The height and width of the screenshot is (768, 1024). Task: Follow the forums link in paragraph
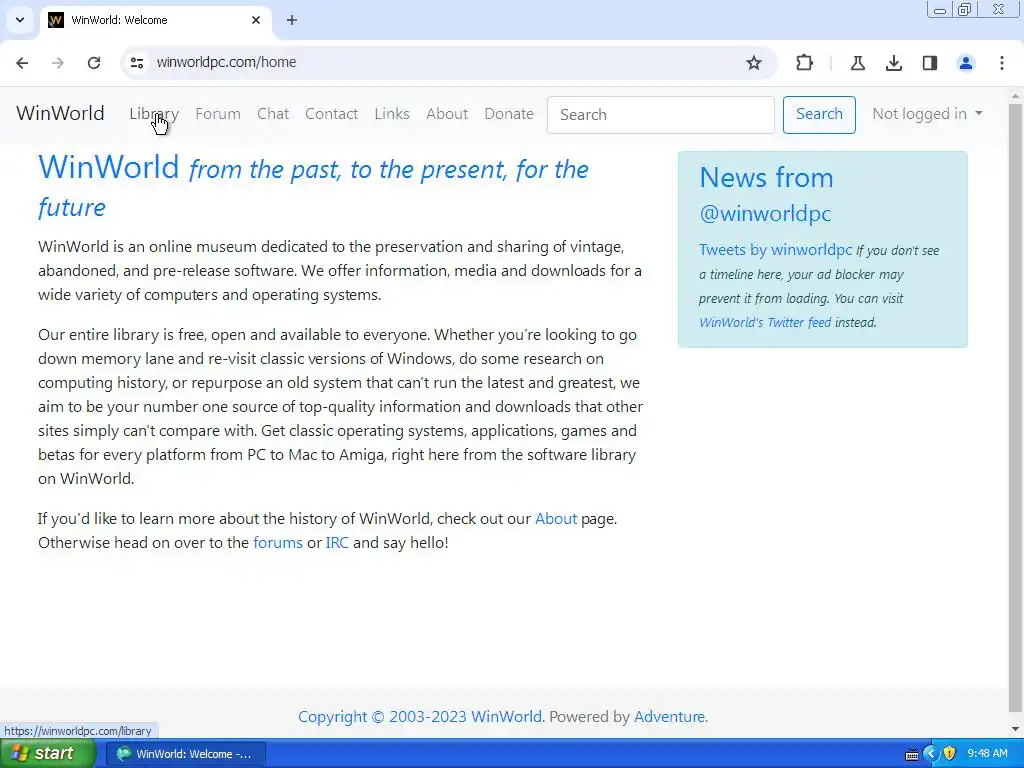tap(278, 543)
